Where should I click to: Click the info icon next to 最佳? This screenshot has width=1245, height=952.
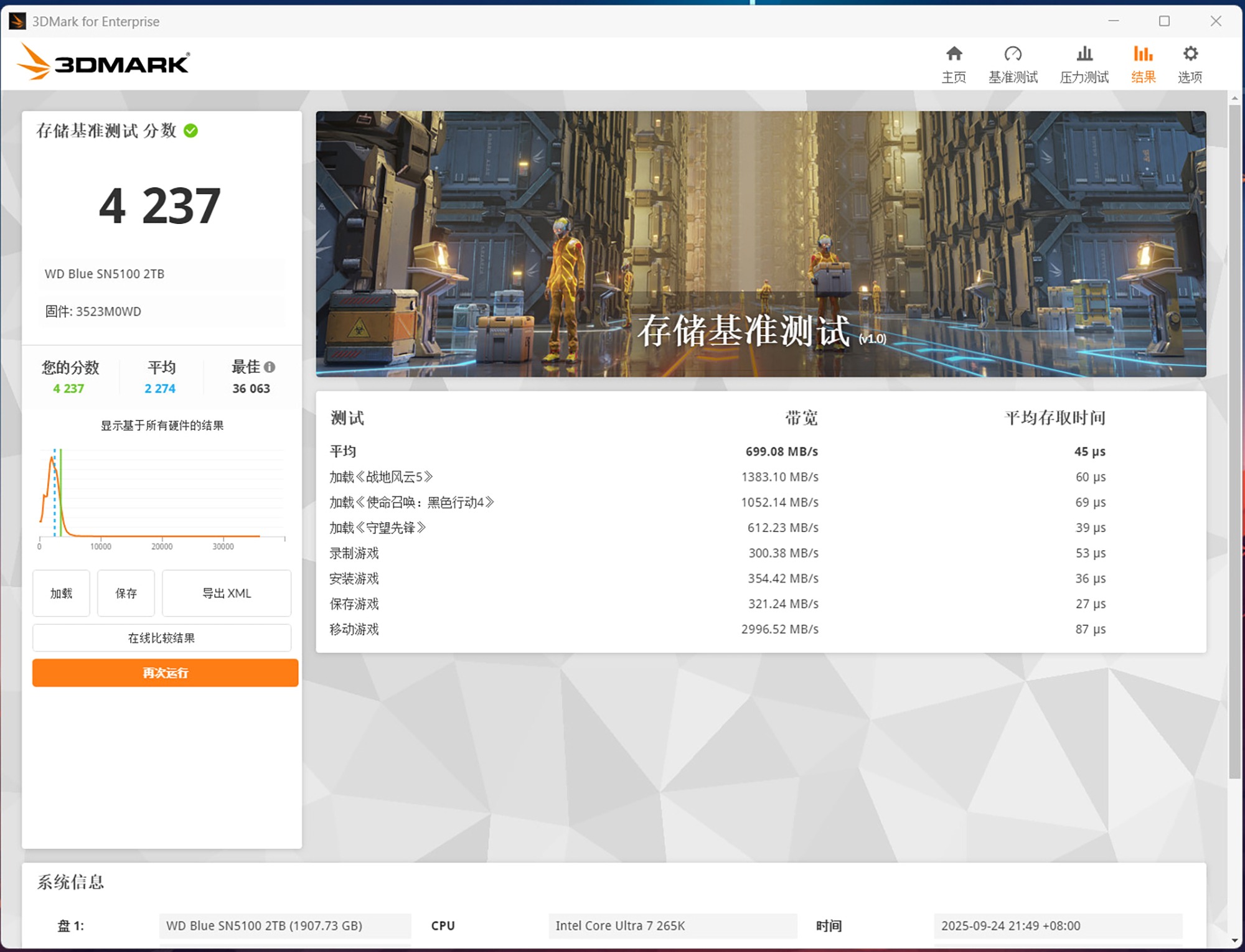coord(270,367)
